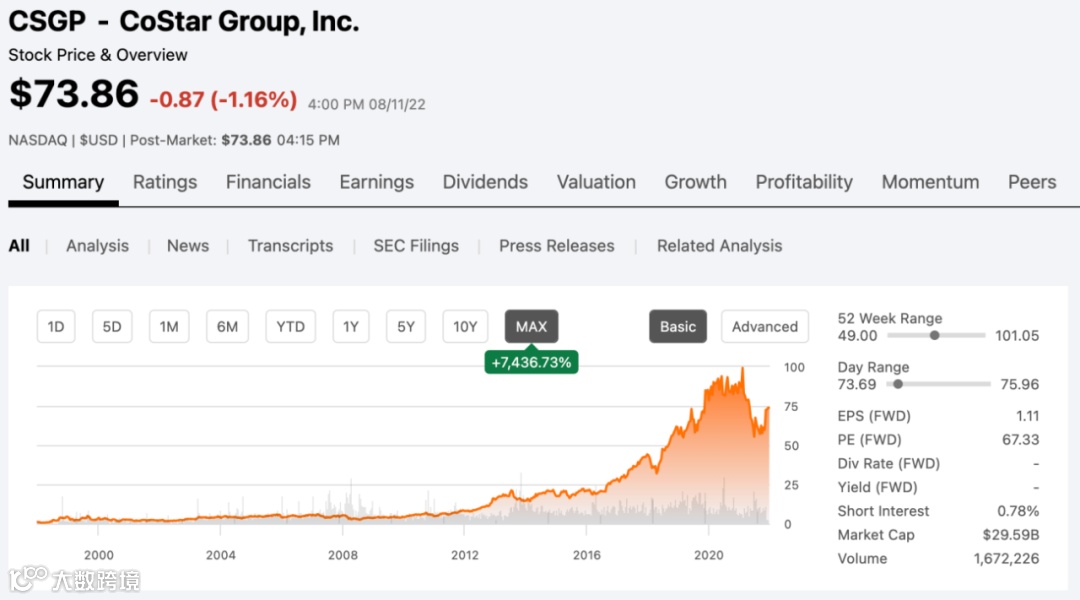The height and width of the screenshot is (600, 1080).
Task: Switch chart range to YTD
Action: (x=290, y=327)
